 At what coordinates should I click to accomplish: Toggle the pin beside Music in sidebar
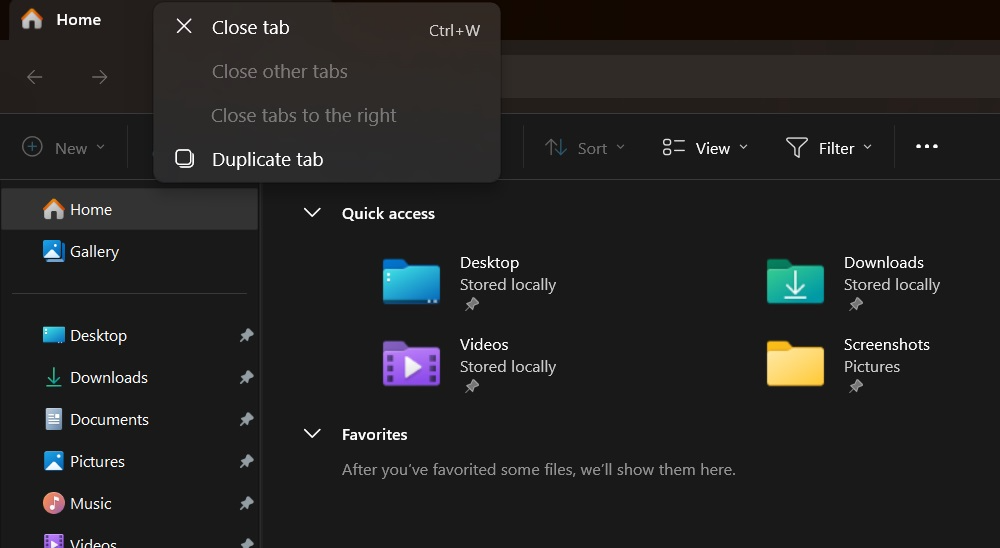coord(246,504)
